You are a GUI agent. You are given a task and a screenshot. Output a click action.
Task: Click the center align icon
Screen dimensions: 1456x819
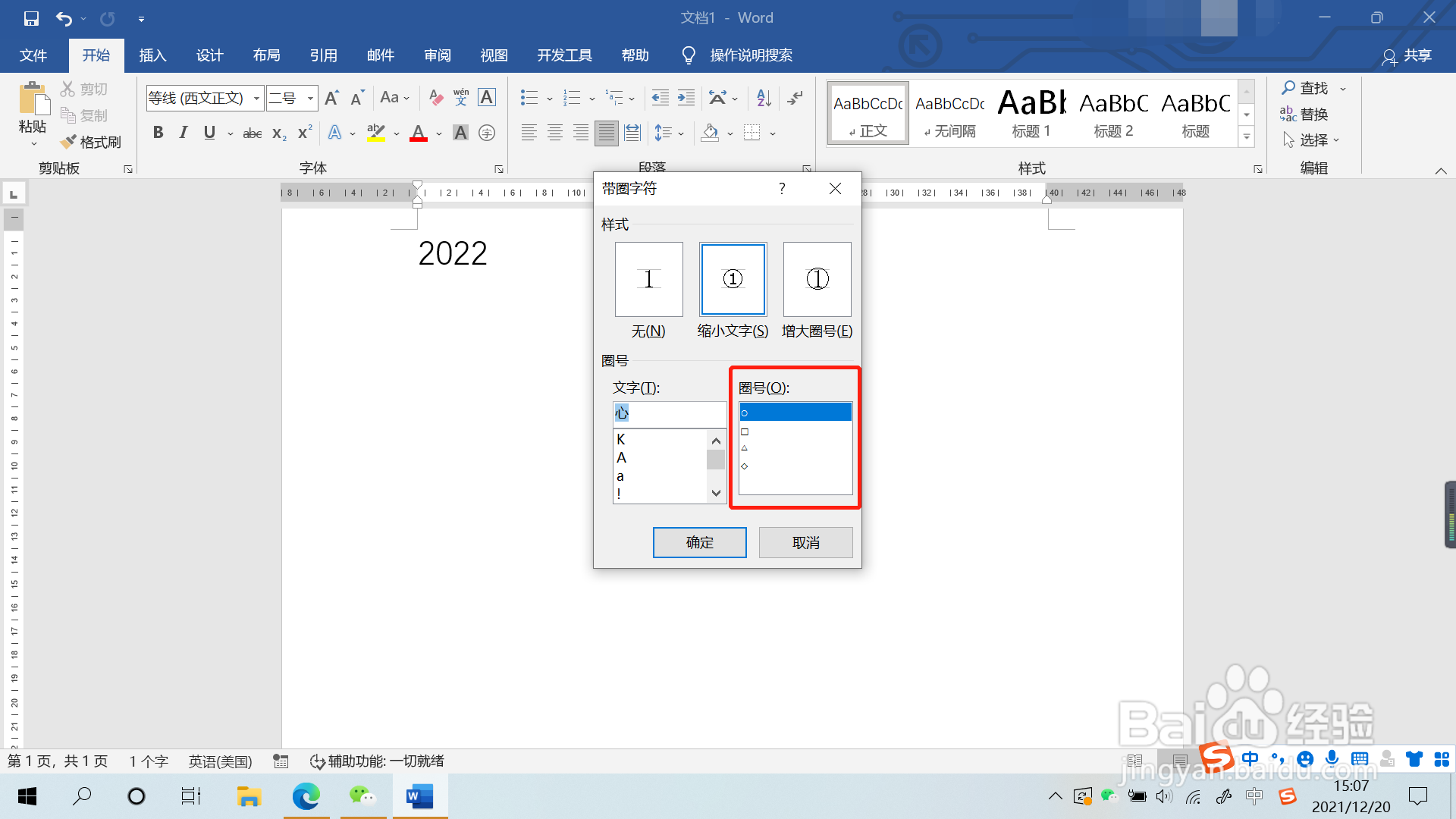pyautogui.click(x=555, y=133)
